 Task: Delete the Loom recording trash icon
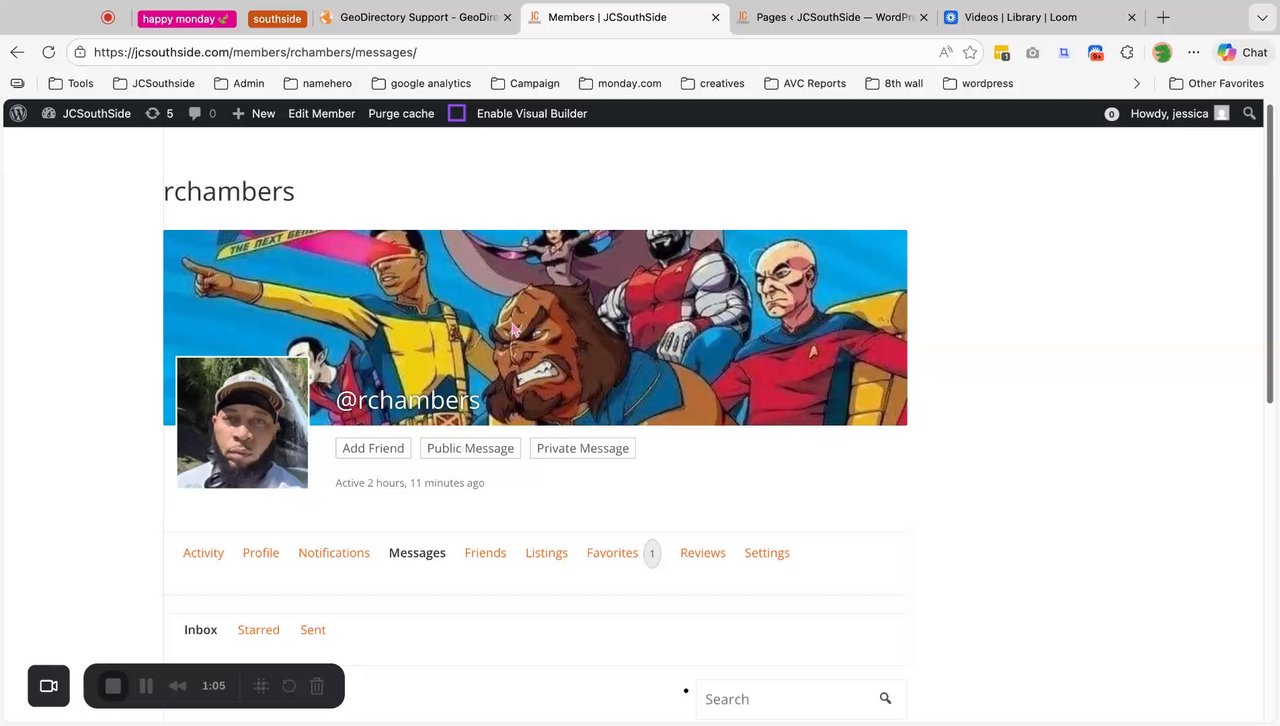[x=317, y=686]
